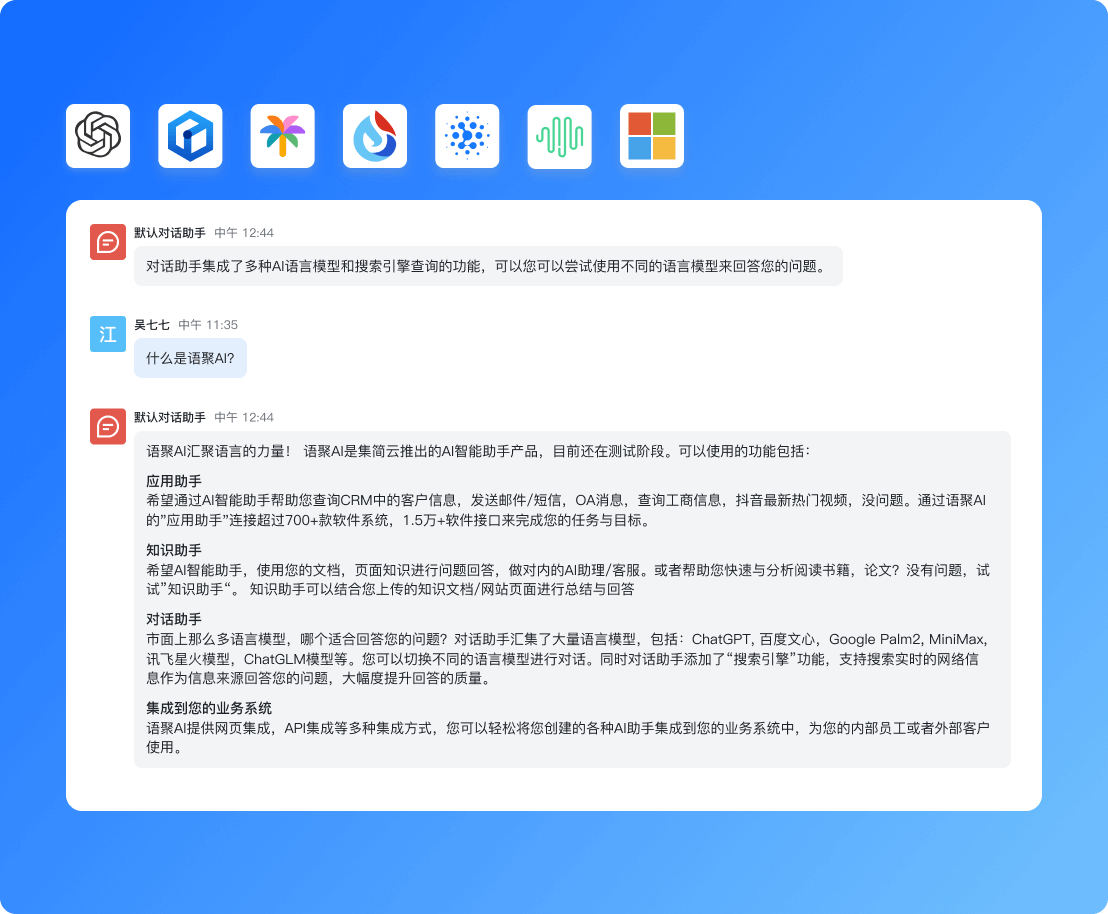Click the 知识助手 heading in the answer

coord(174,550)
